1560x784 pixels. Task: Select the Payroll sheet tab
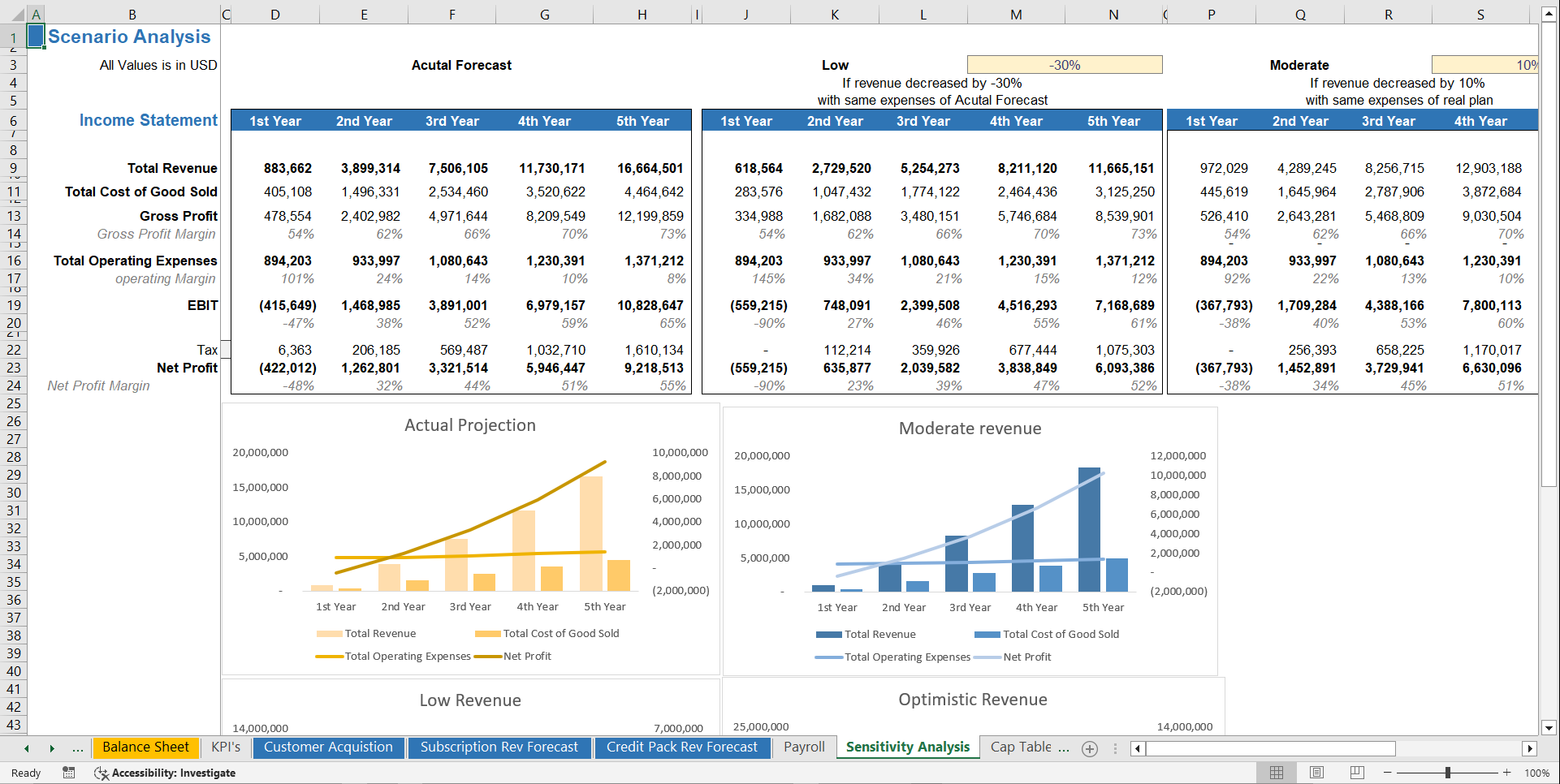802,747
